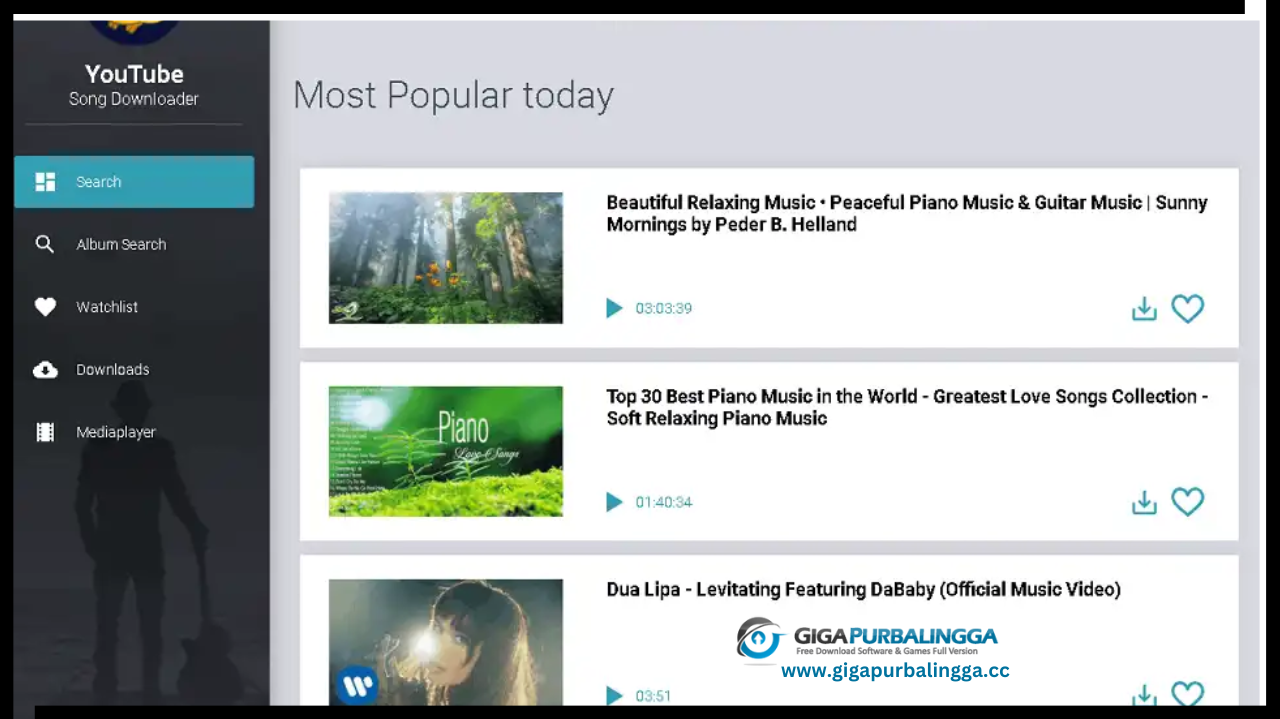Open the Dua Lipa video thumbnail
Image resolution: width=1280 pixels, height=719 pixels.
pos(446,642)
